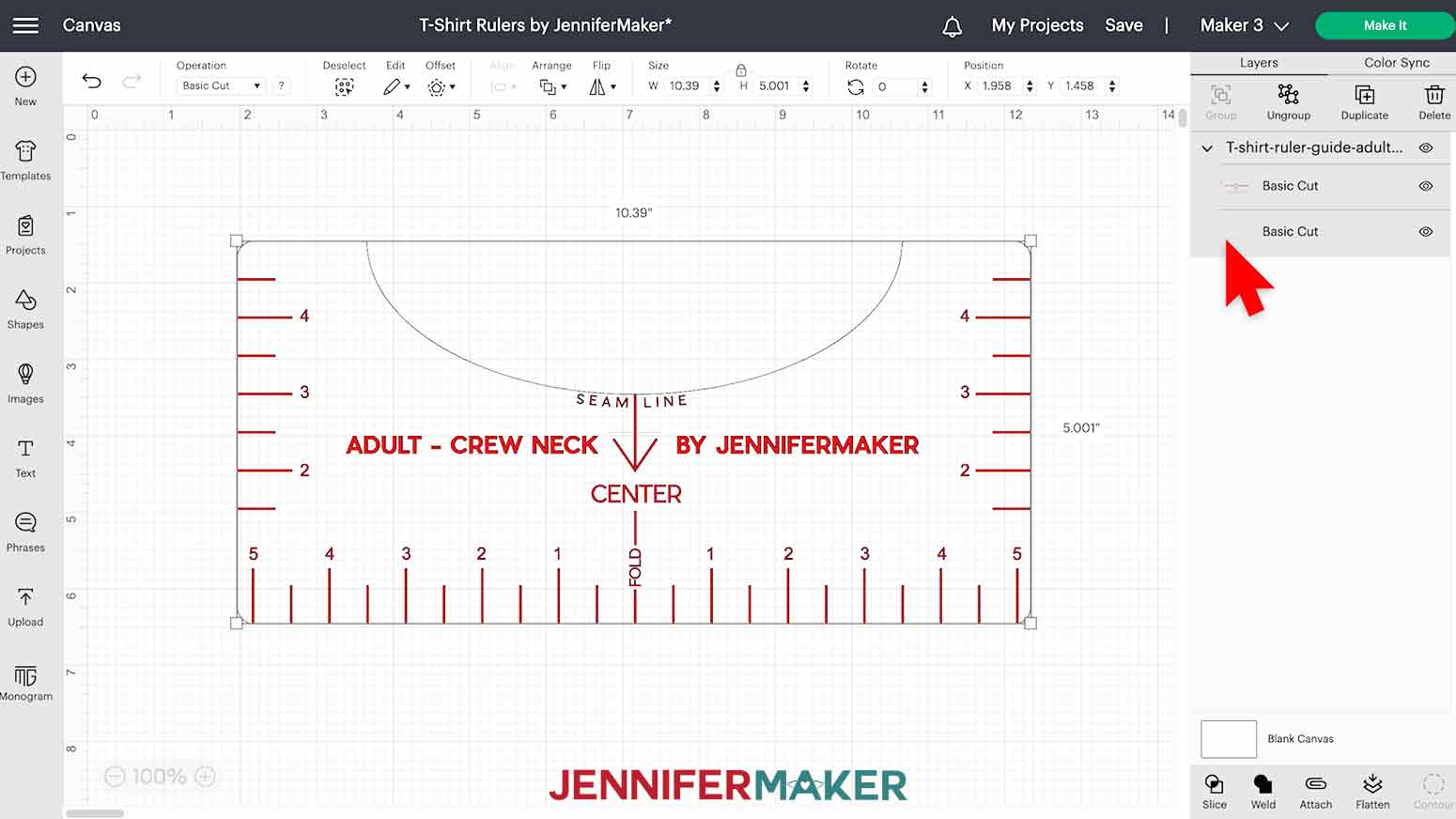Click the Y position stepper arrows
This screenshot has width=1456, height=819.
1112,85
